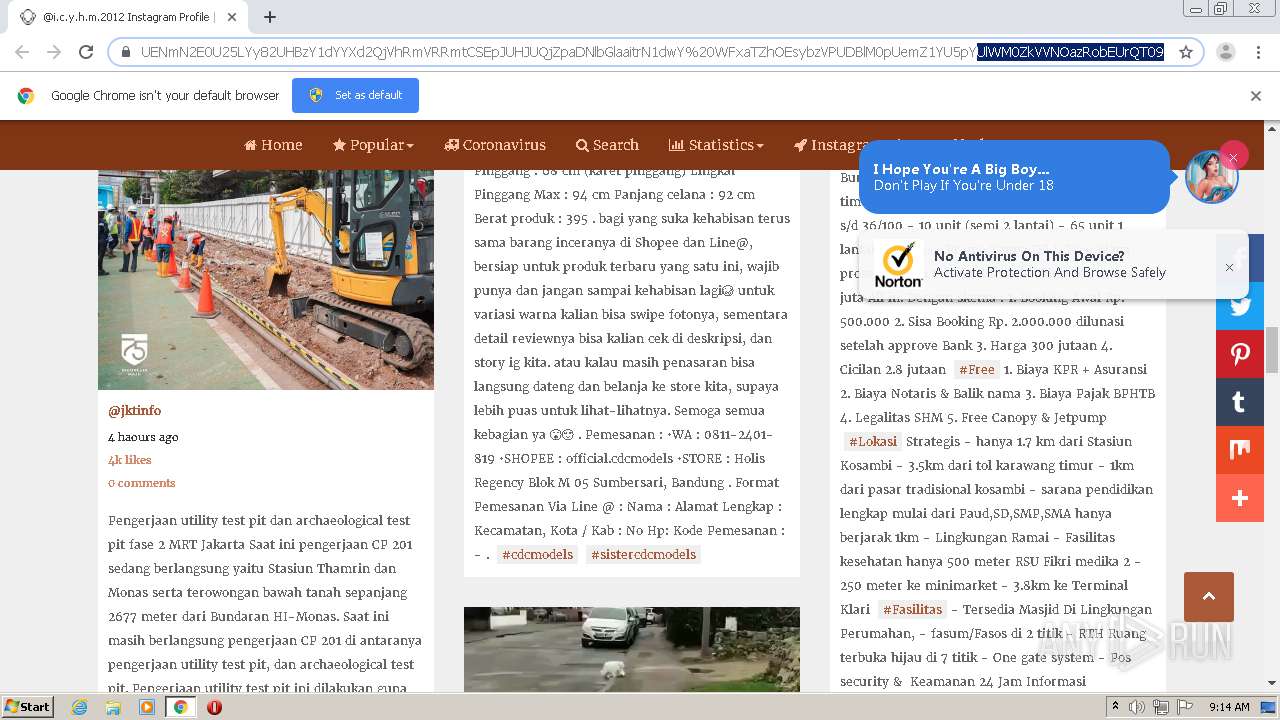Share on Twitter via sidebar icon
Image resolution: width=1280 pixels, height=720 pixels.
(1240, 306)
